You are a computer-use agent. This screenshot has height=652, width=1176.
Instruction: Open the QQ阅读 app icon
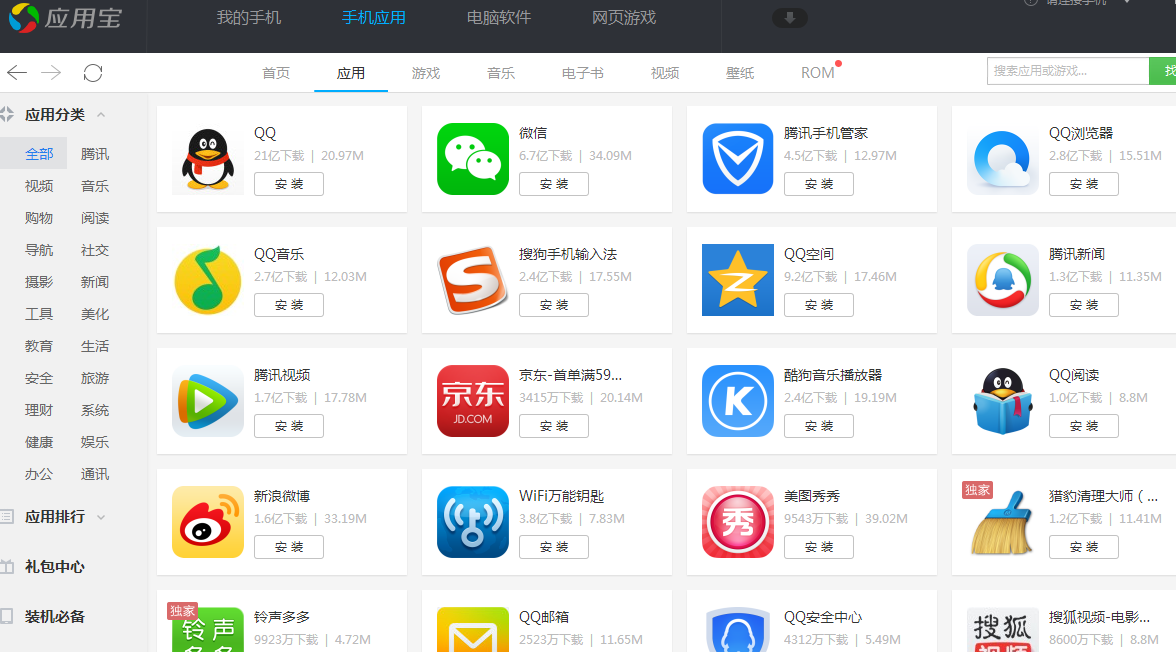pyautogui.click(x=1003, y=401)
